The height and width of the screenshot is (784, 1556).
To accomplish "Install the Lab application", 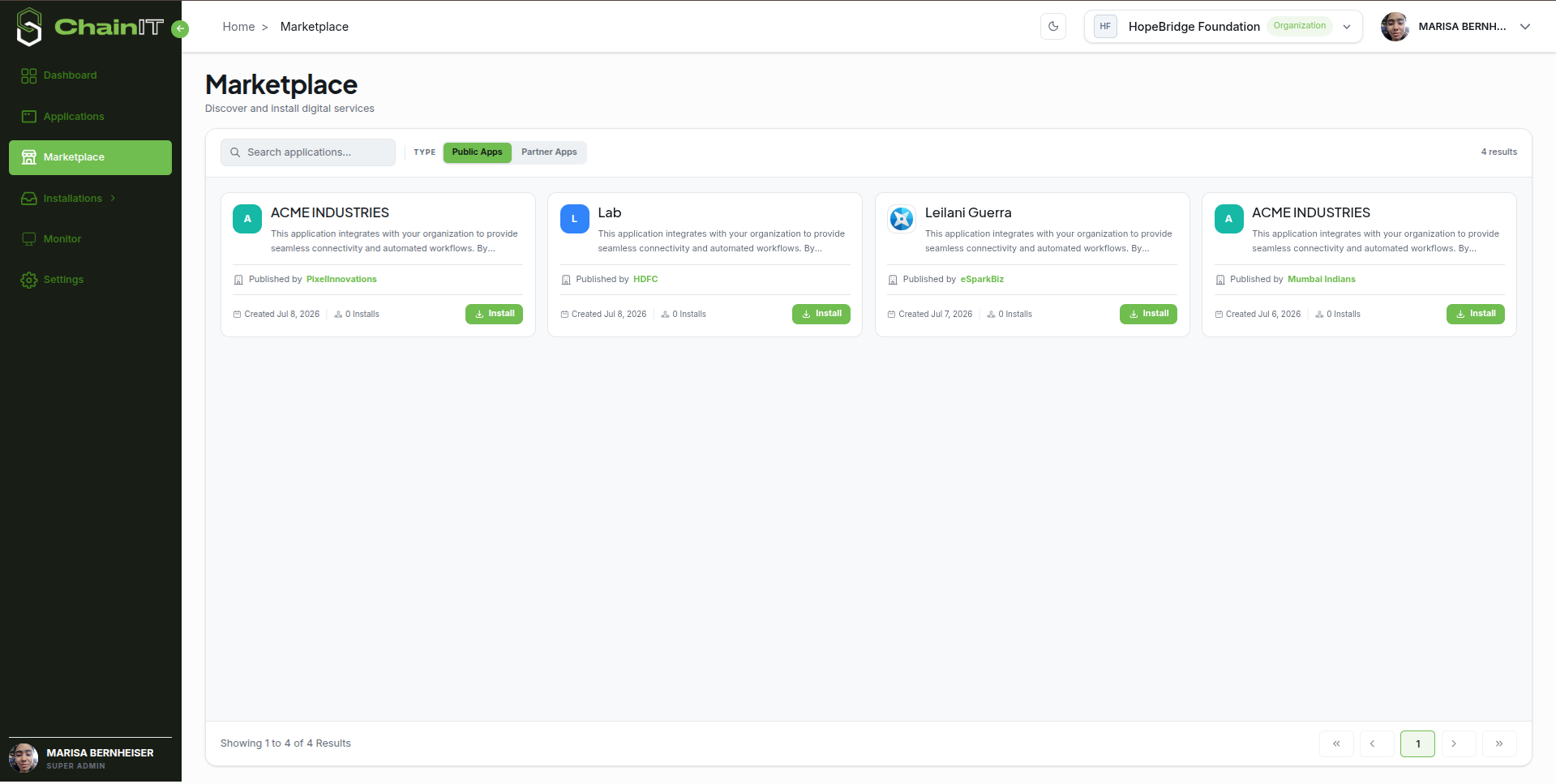I will coord(821,314).
